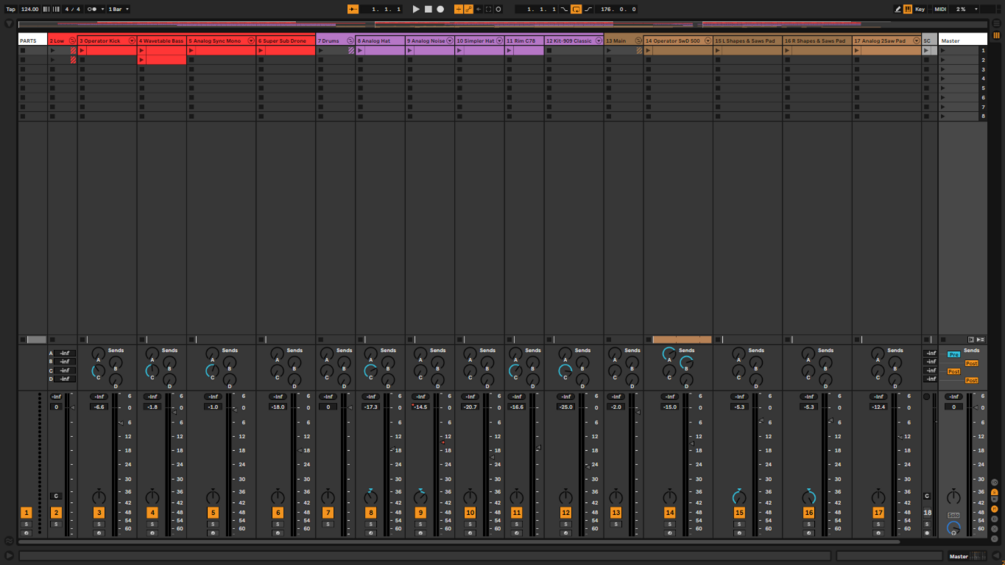The image size is (1005, 565).
Task: Toggle track activator 14
Action: click(x=669, y=512)
